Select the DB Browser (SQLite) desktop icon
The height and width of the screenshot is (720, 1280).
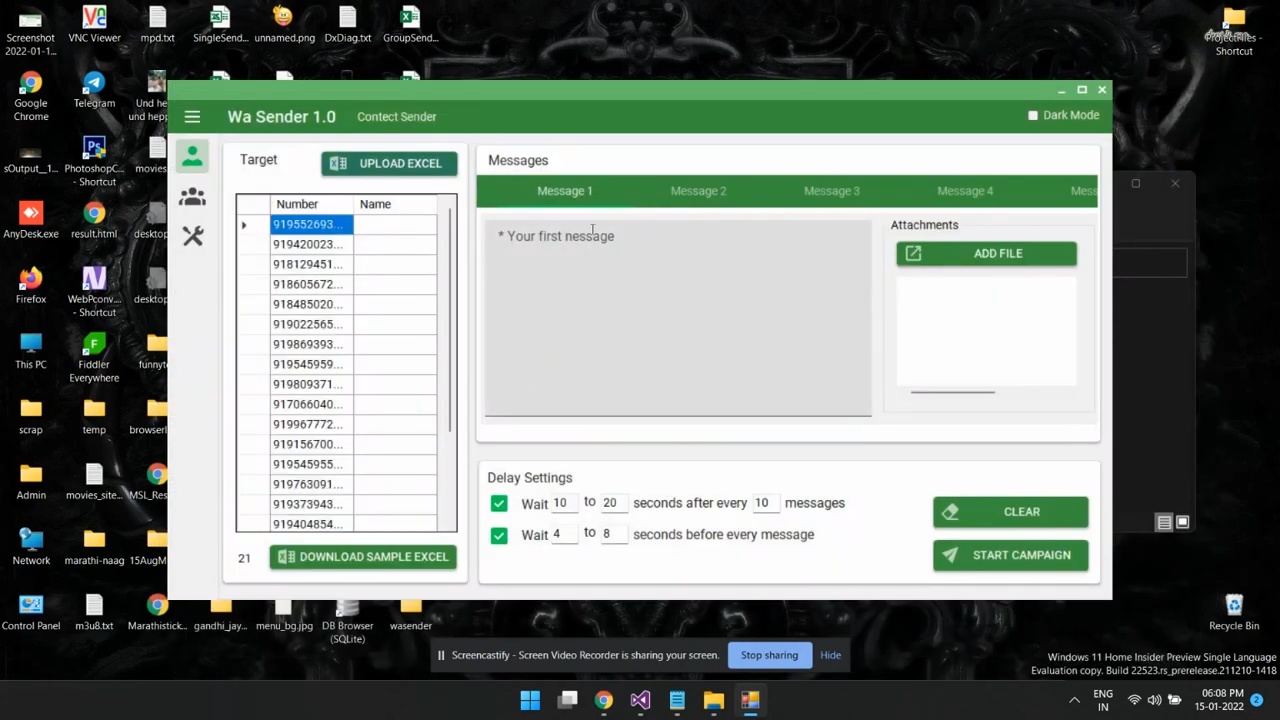click(x=347, y=620)
